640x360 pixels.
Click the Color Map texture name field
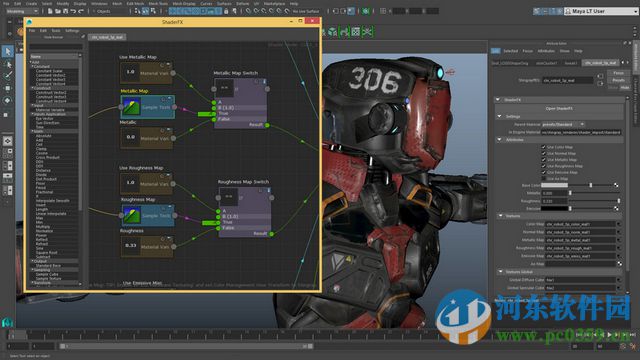click(580, 224)
